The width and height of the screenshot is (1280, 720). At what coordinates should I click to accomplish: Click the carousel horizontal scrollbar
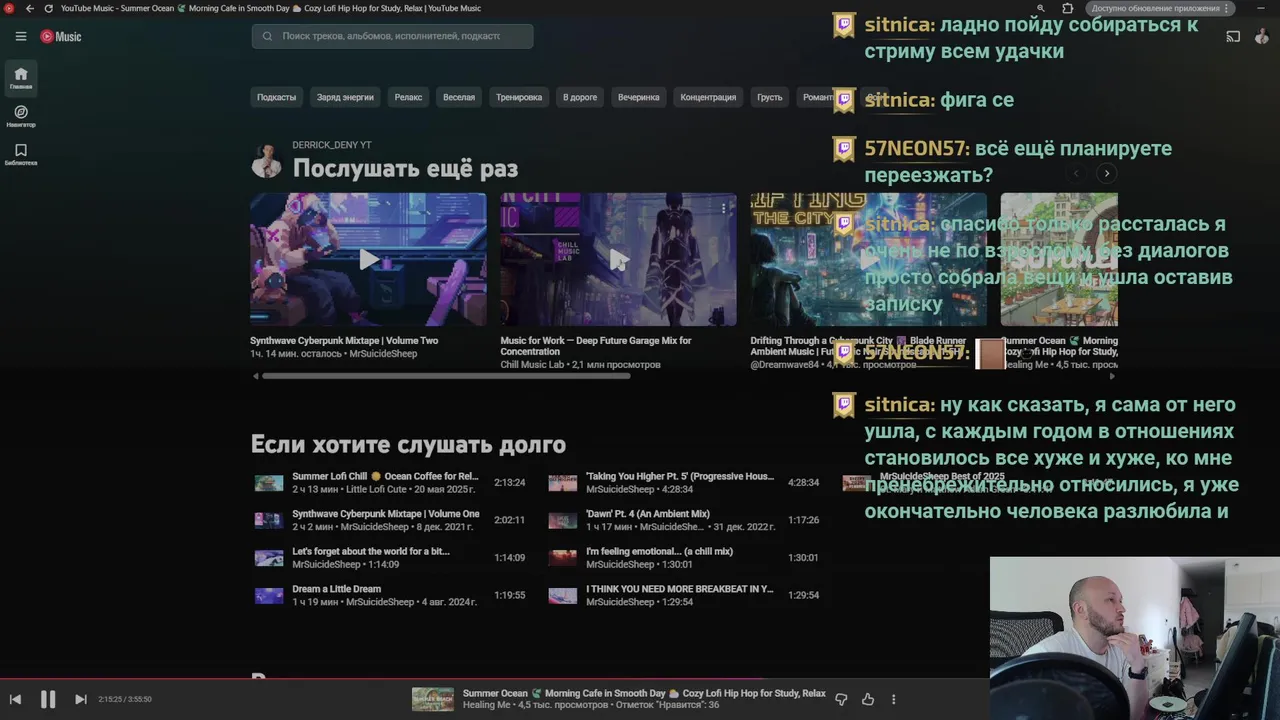pos(446,376)
